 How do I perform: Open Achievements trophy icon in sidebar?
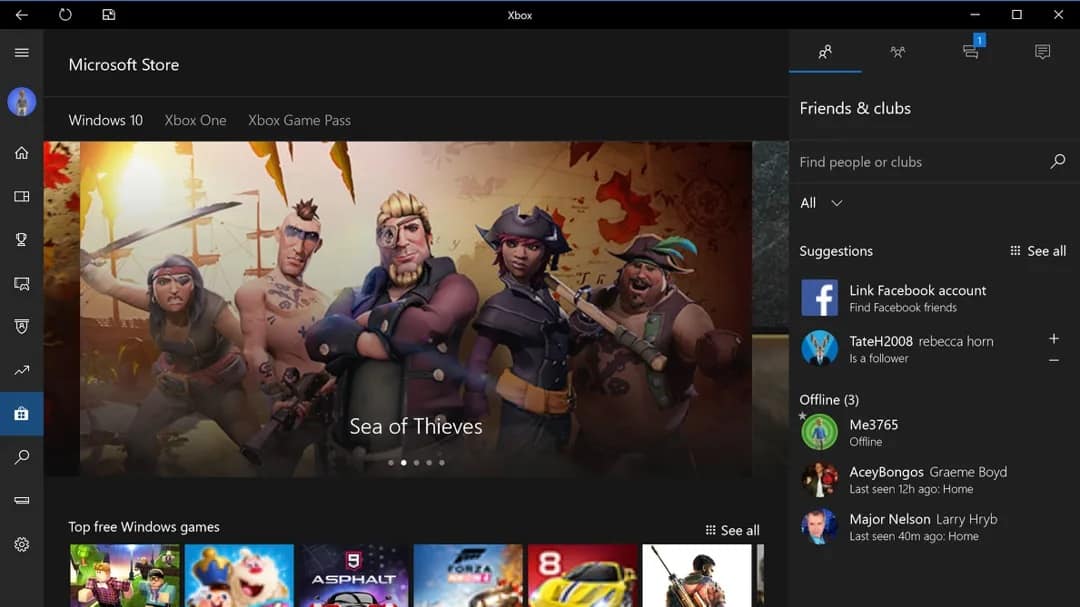pyautogui.click(x=21, y=240)
